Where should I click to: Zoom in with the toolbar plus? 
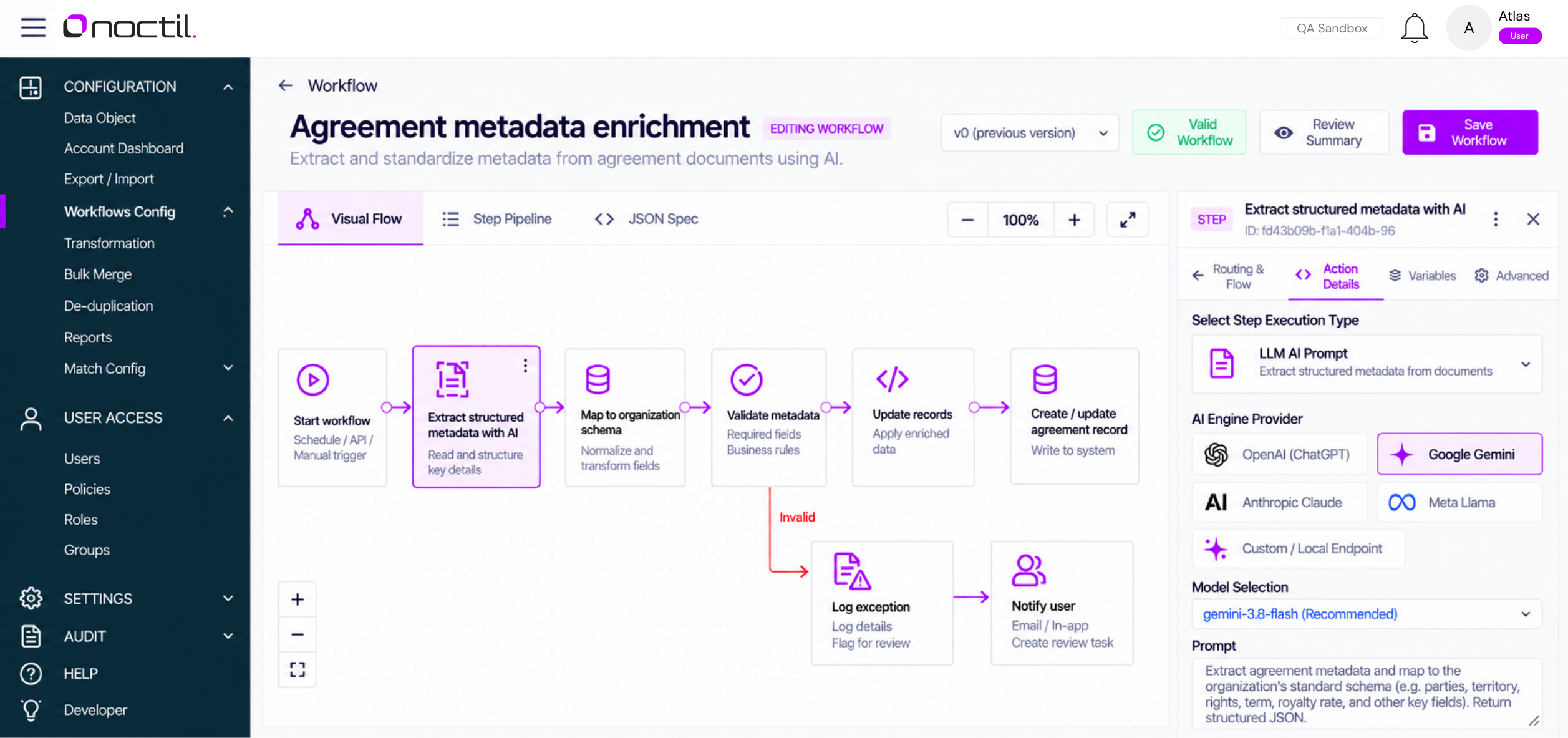tap(1074, 220)
